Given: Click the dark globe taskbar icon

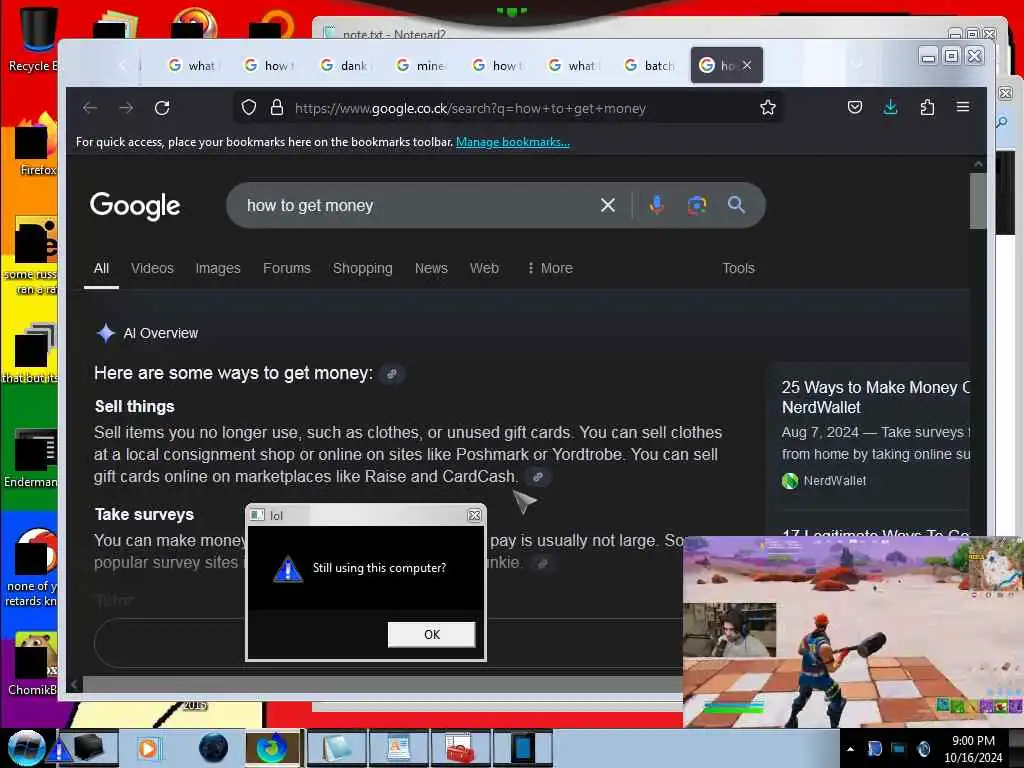Looking at the screenshot, I should pyautogui.click(x=214, y=748).
